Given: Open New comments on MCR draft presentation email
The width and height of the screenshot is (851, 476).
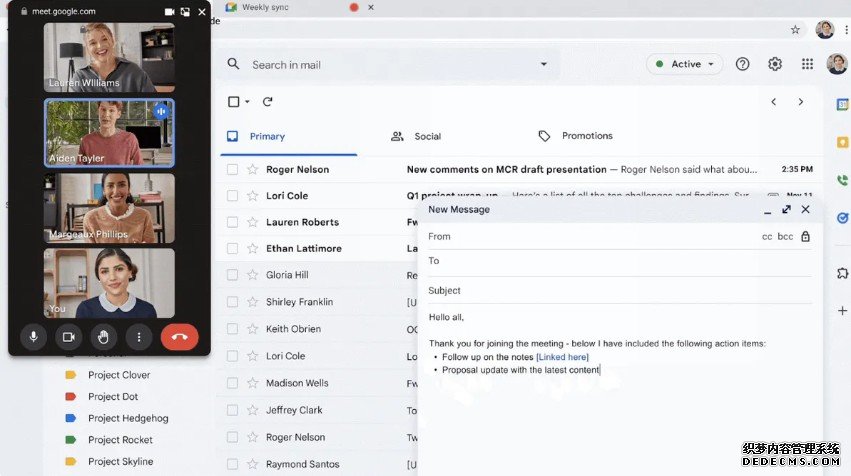Looking at the screenshot, I should 506,169.
